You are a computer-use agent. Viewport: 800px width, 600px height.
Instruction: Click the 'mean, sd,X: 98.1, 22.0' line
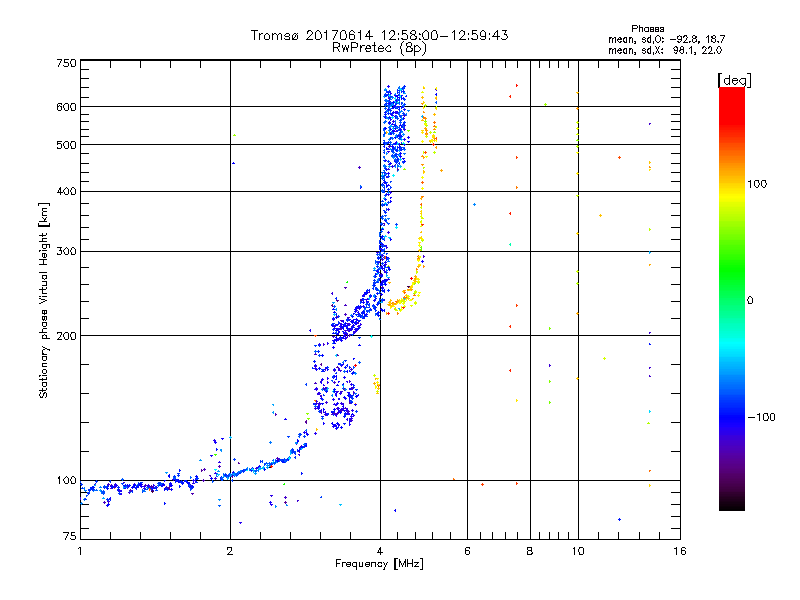coord(665,50)
